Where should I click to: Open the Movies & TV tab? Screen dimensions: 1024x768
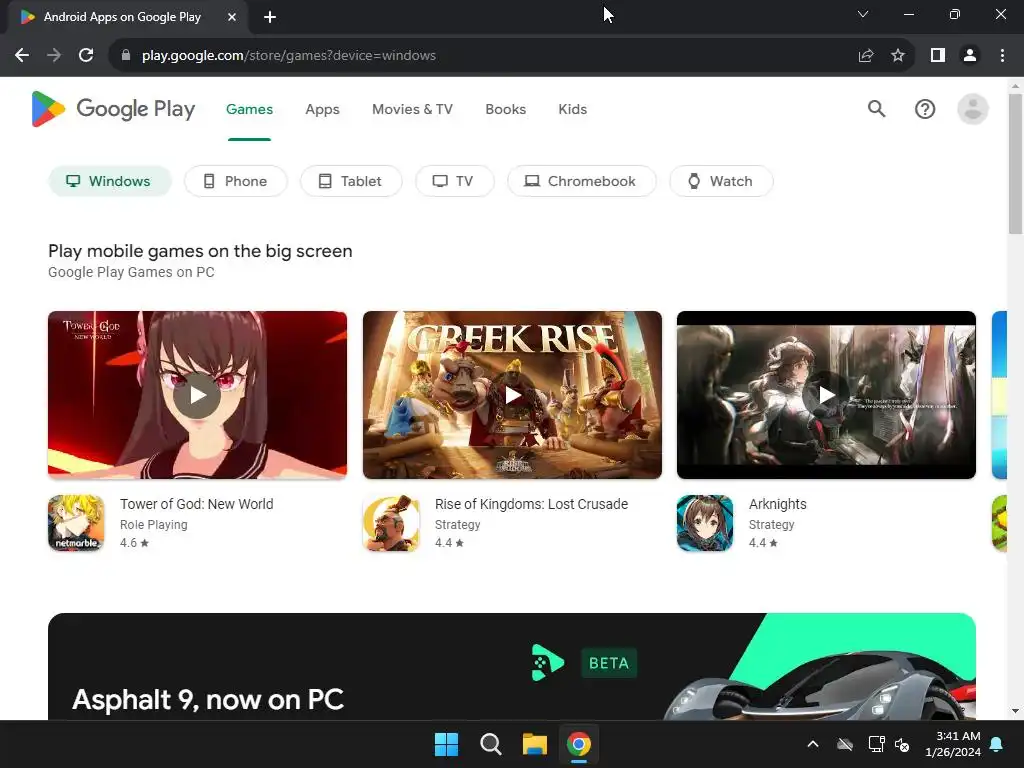coord(412,109)
